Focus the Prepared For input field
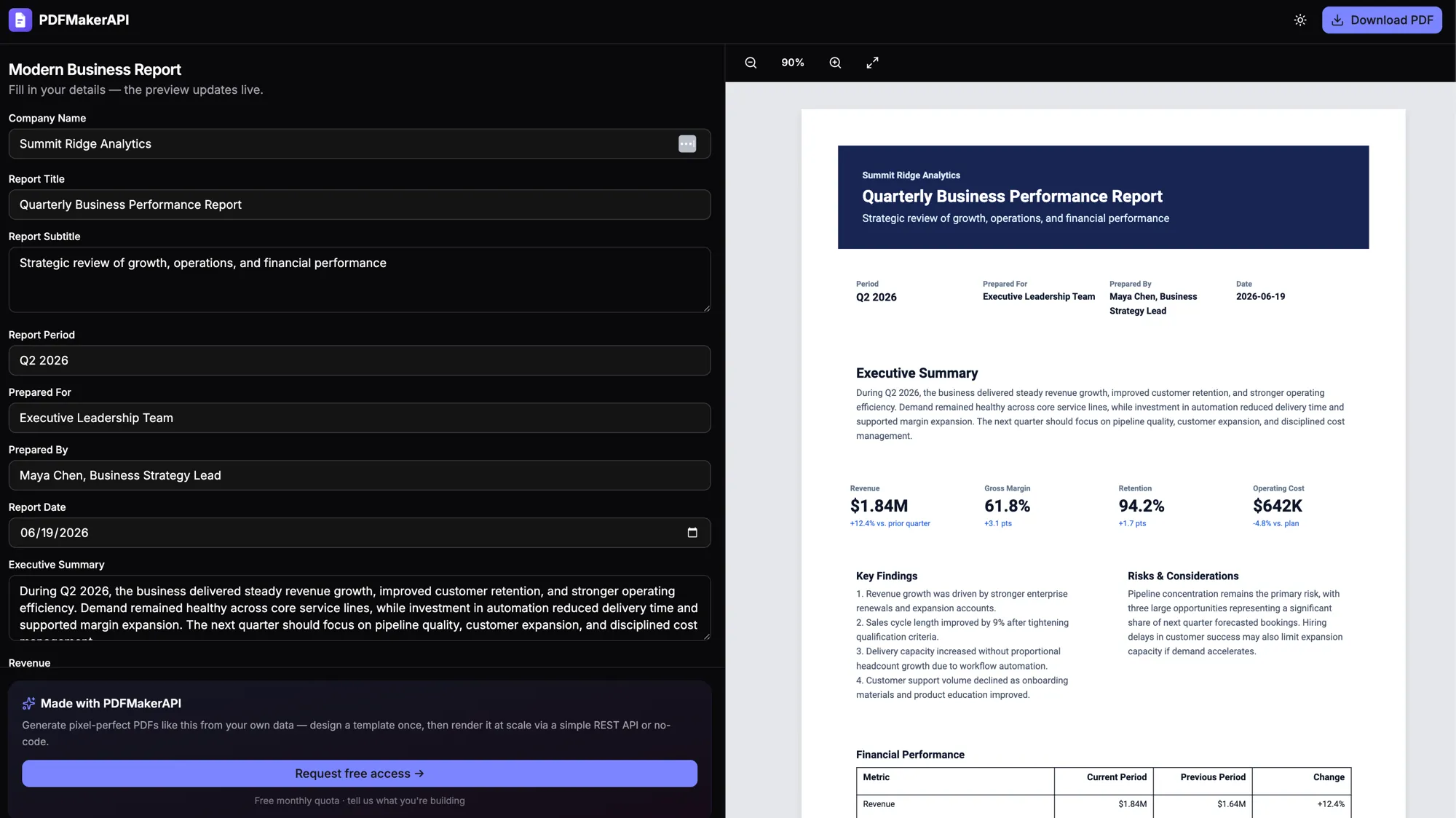This screenshot has height=818, width=1456. point(360,418)
